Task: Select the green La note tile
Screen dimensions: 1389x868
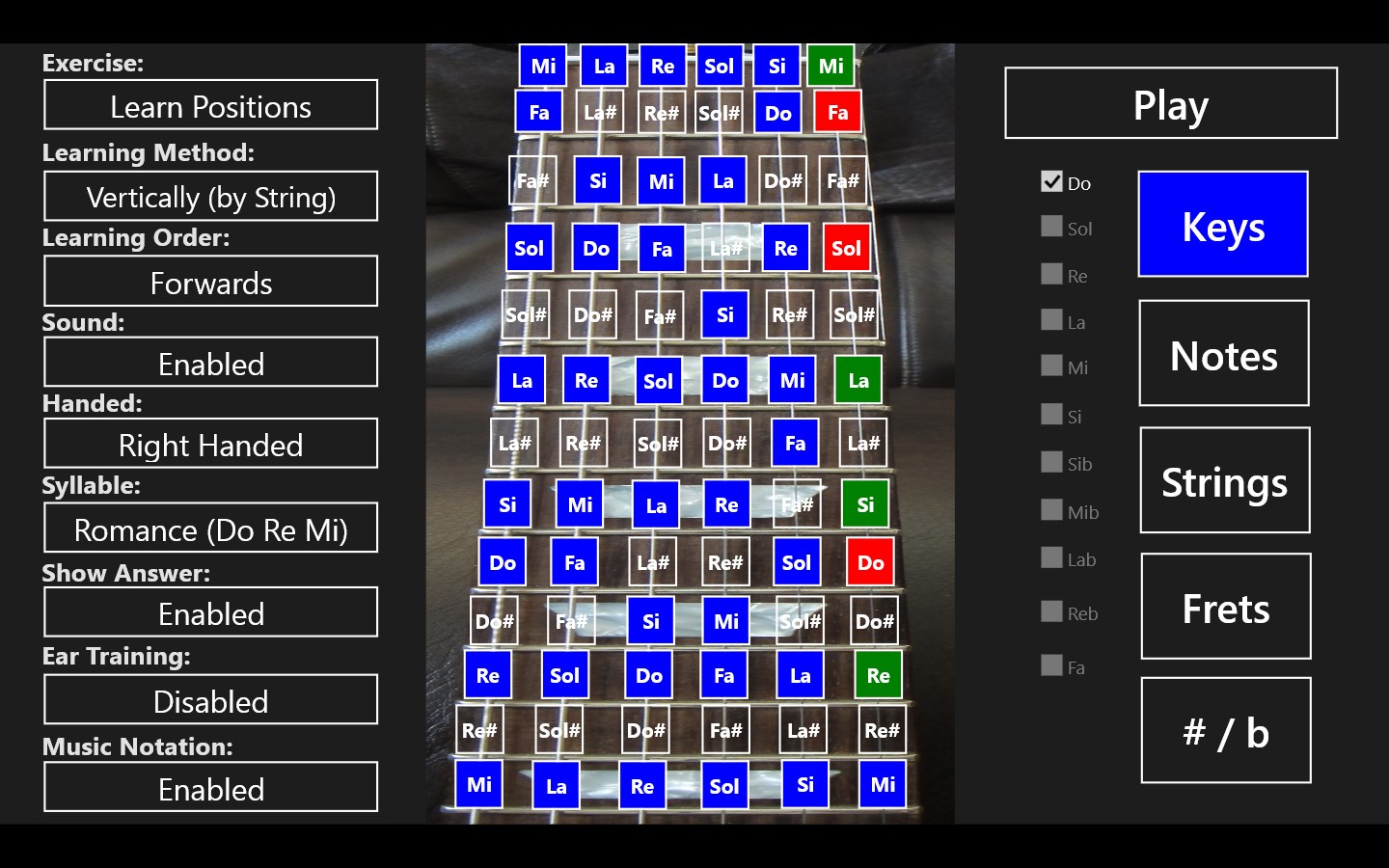Action: coord(858,381)
